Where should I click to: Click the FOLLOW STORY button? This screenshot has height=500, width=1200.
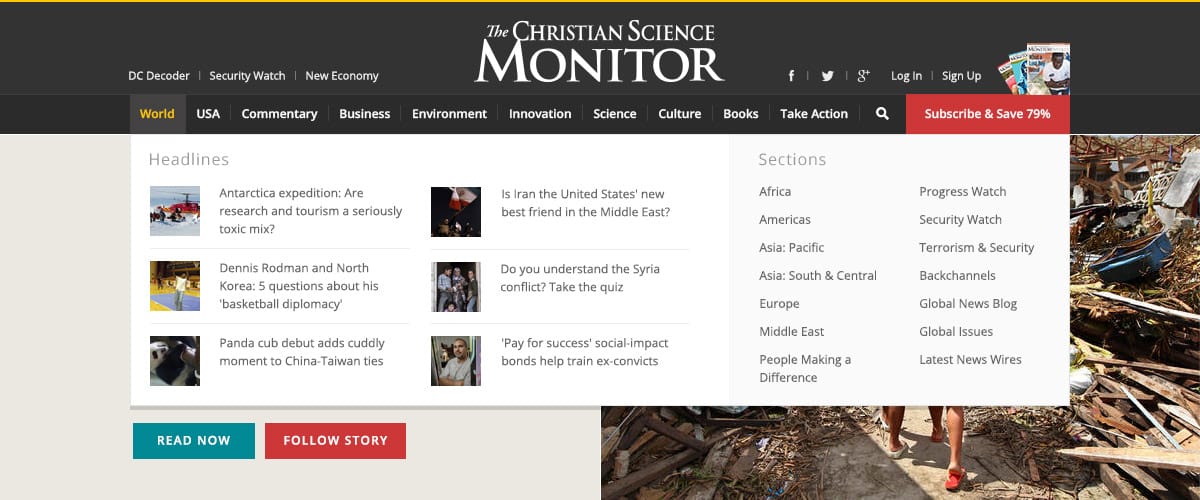tap(335, 441)
